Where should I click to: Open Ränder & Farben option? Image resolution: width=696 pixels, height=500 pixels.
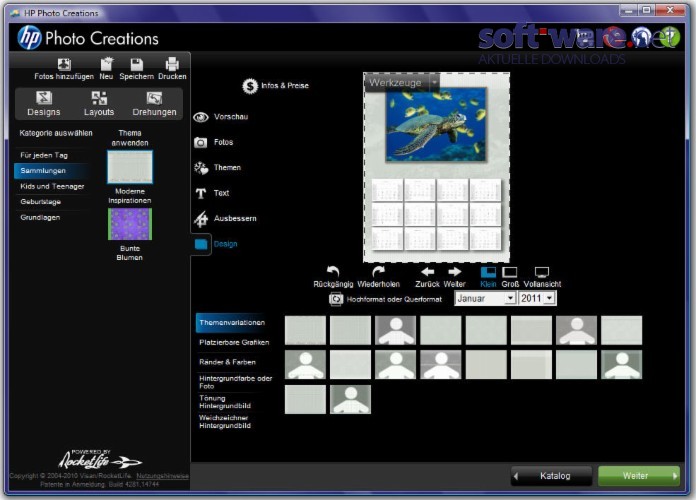[x=228, y=362]
